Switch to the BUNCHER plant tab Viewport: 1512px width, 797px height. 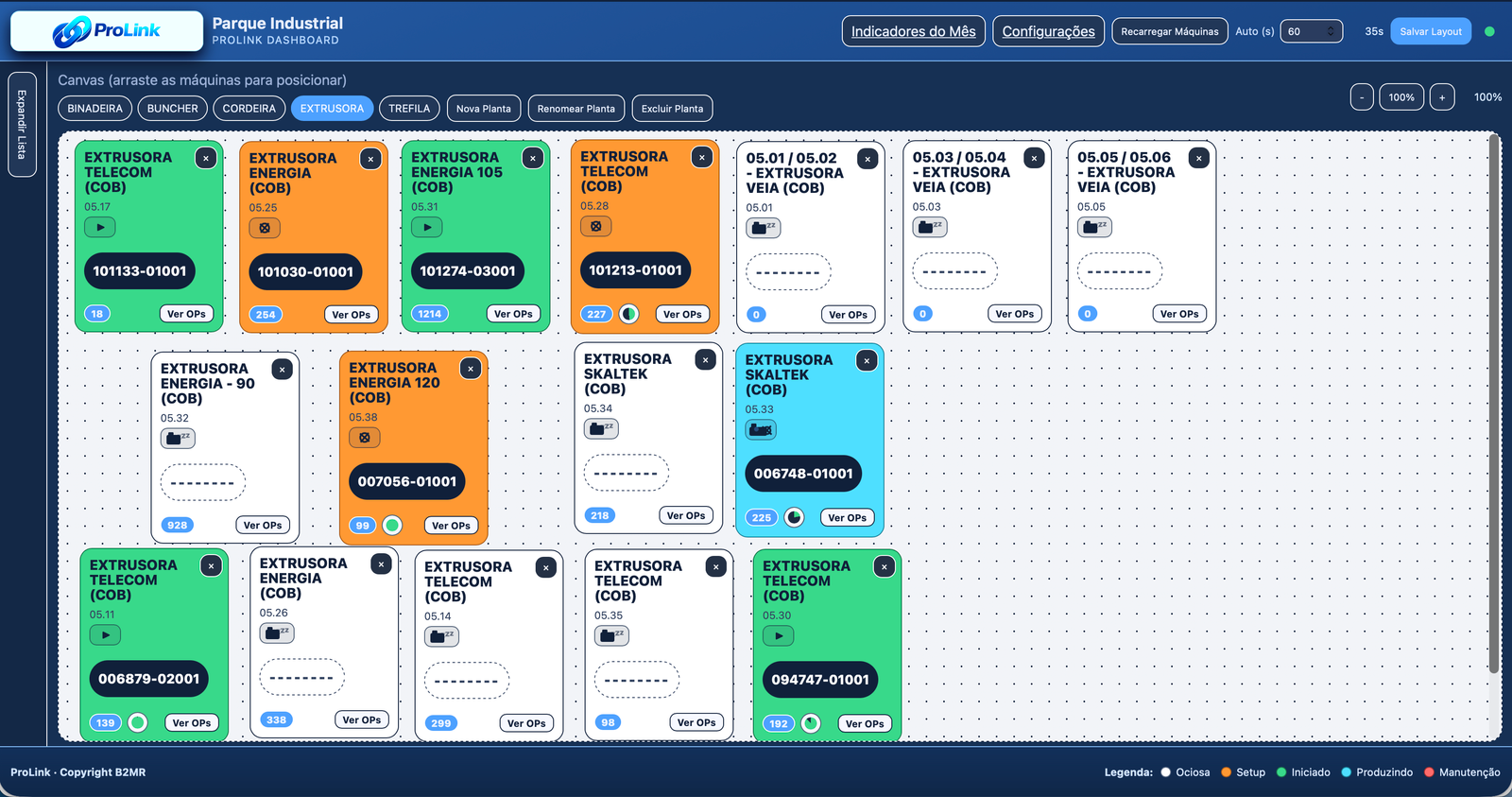pyautogui.click(x=173, y=109)
